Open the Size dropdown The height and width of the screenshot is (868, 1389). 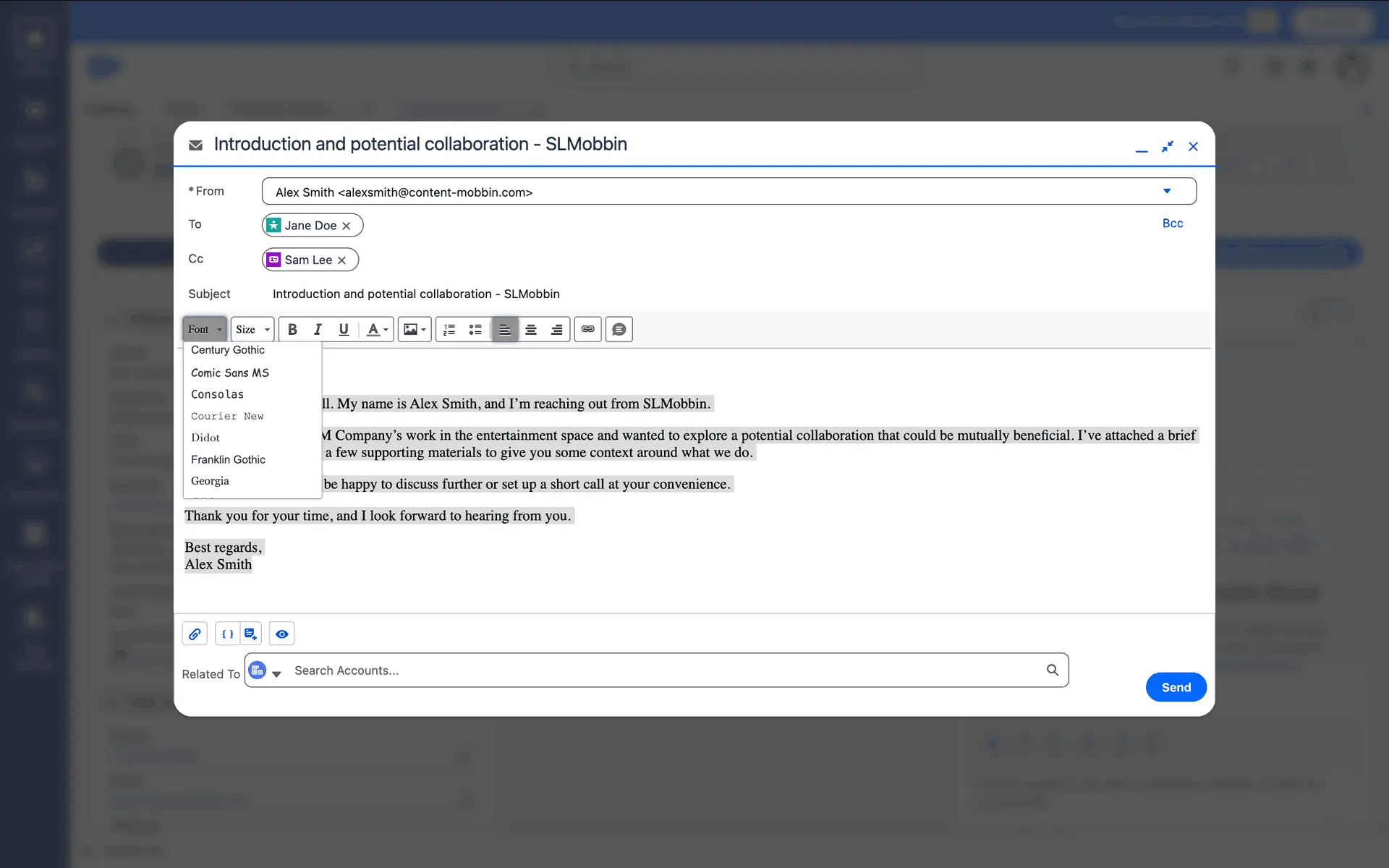pos(252,330)
